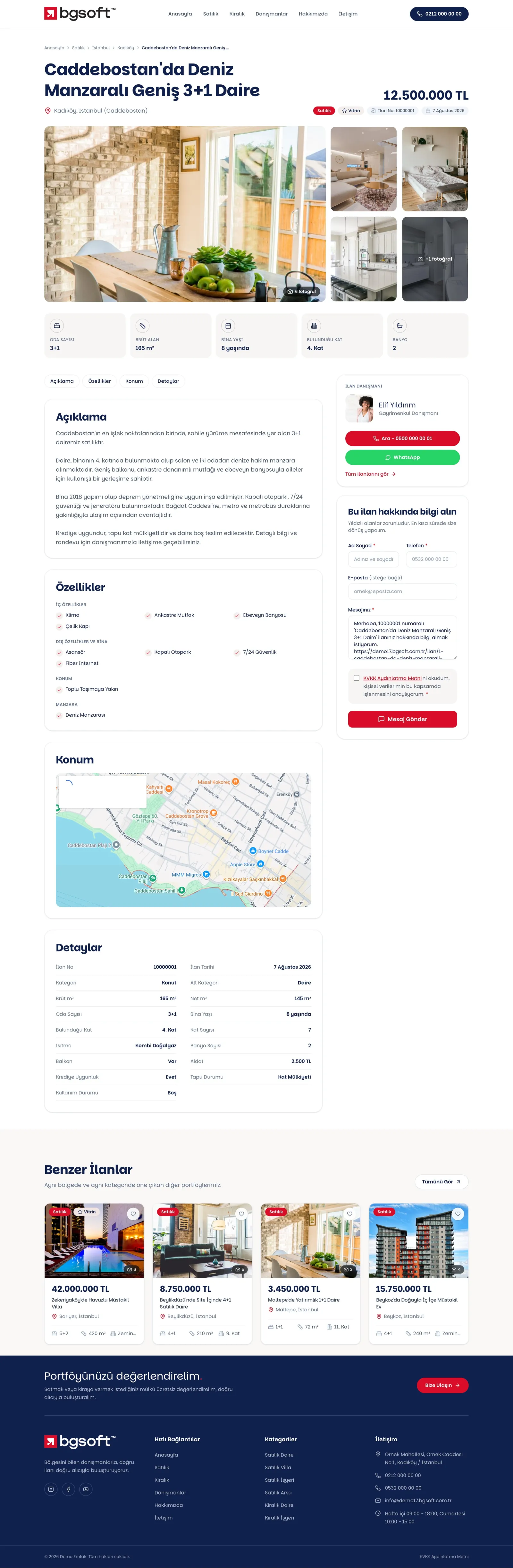Click the Apple Store marker on the map
The width and height of the screenshot is (513, 1568).
[260, 864]
